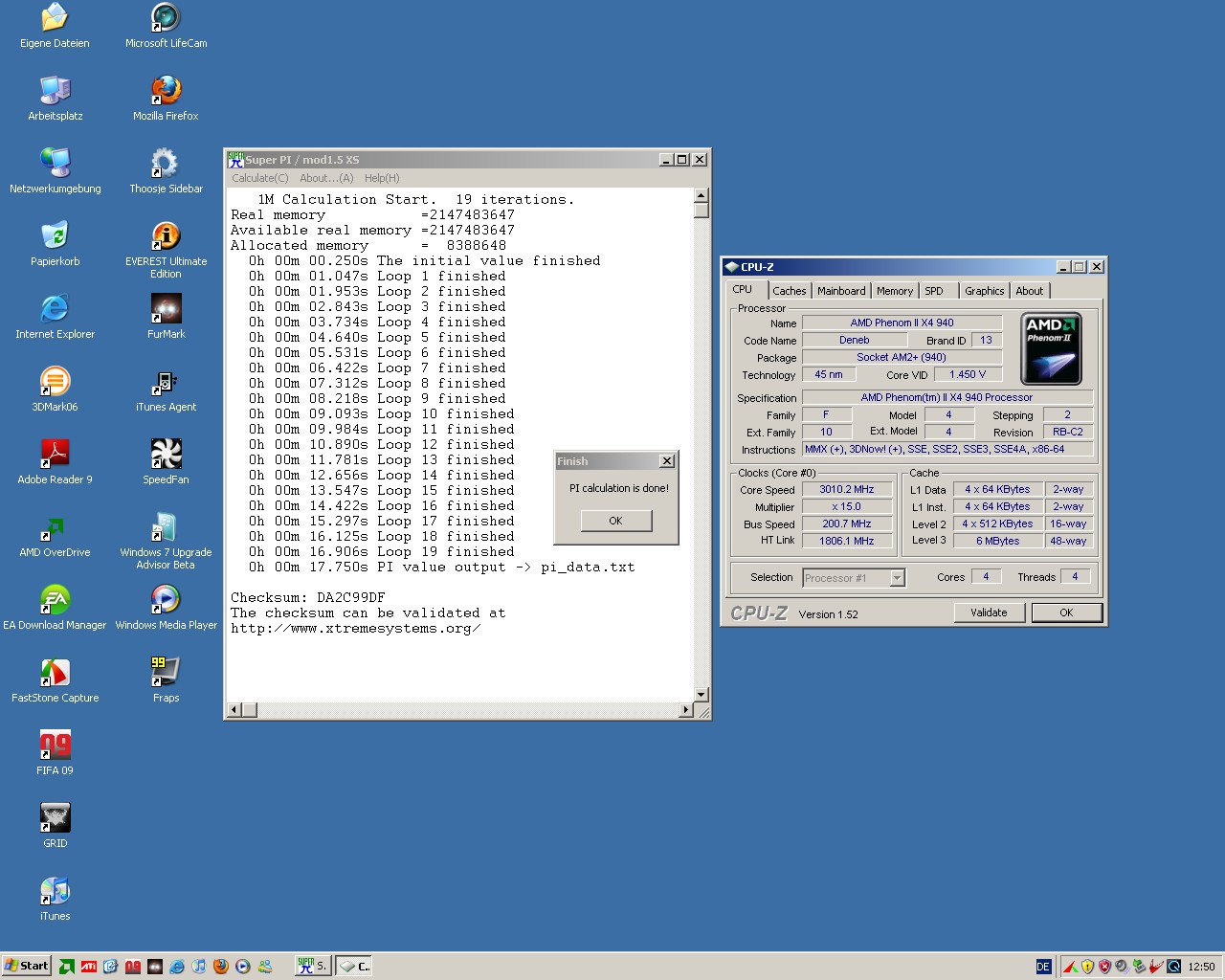Screen dimensions: 1225x980
Task: Select EA Download Manager shortcut
Action: pyautogui.click(x=55, y=608)
